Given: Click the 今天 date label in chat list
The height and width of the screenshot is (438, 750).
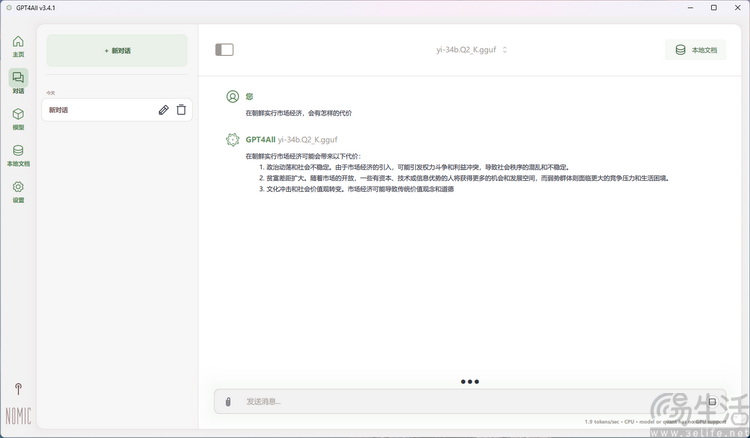Looking at the screenshot, I should click(51, 93).
